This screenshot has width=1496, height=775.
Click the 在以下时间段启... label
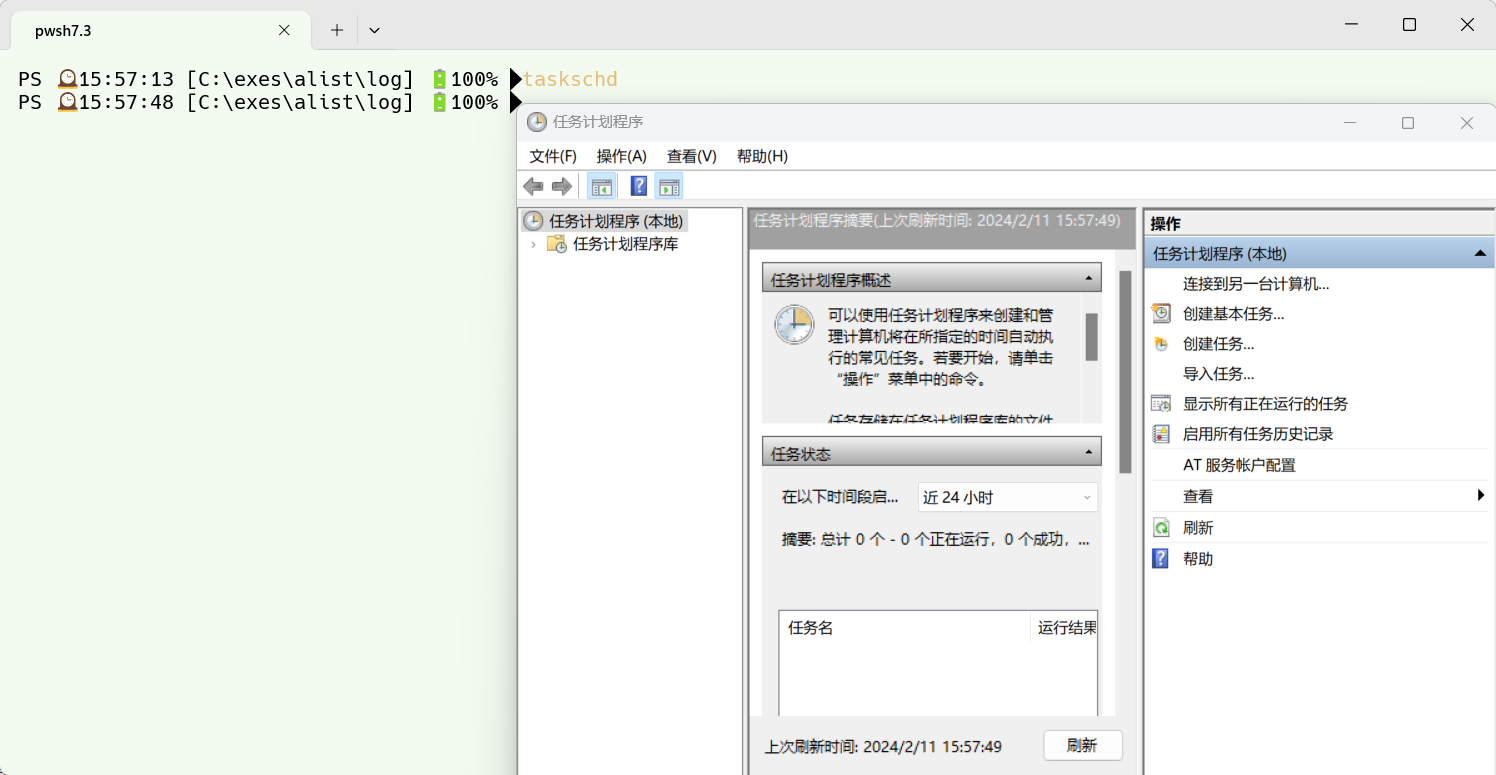(840, 497)
